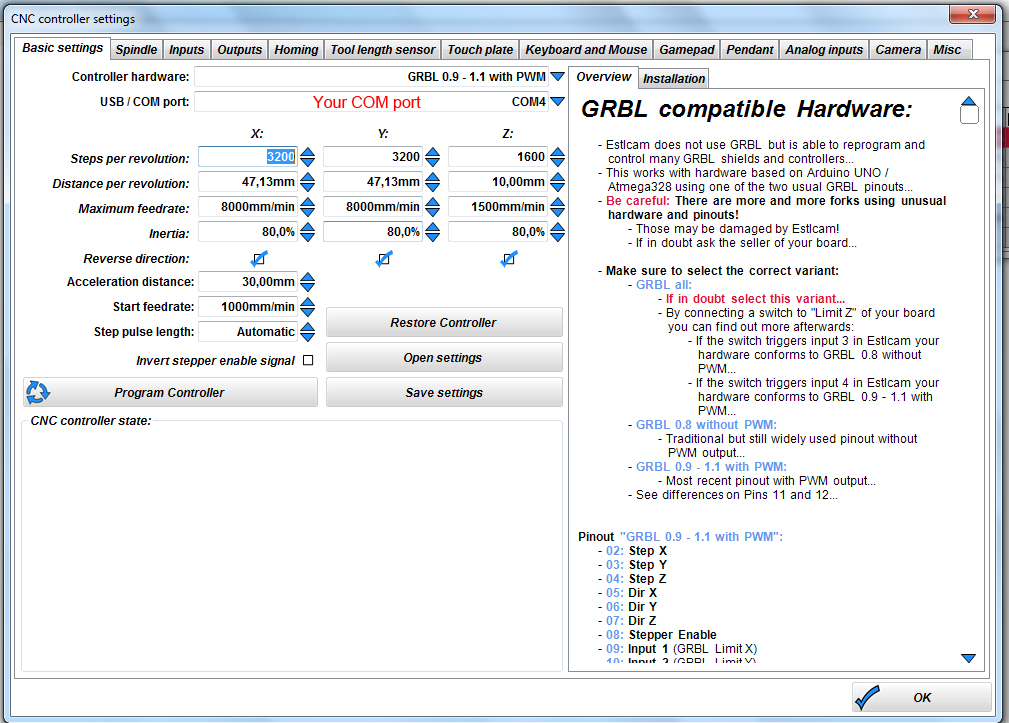The width and height of the screenshot is (1009, 723).
Task: Increase start feedrate with the up arrow
Action: tap(308, 302)
